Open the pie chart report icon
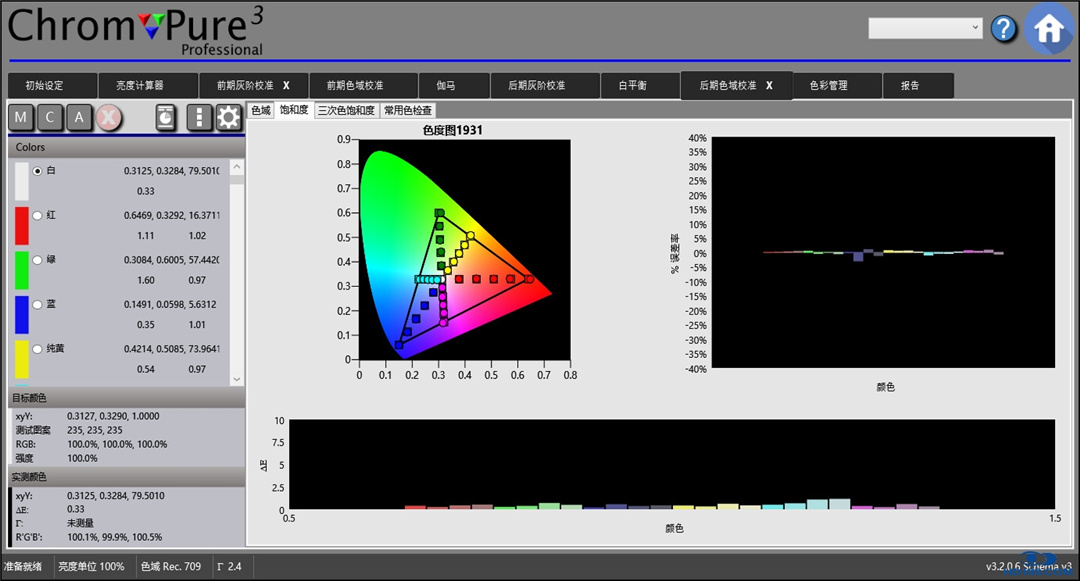 167,118
